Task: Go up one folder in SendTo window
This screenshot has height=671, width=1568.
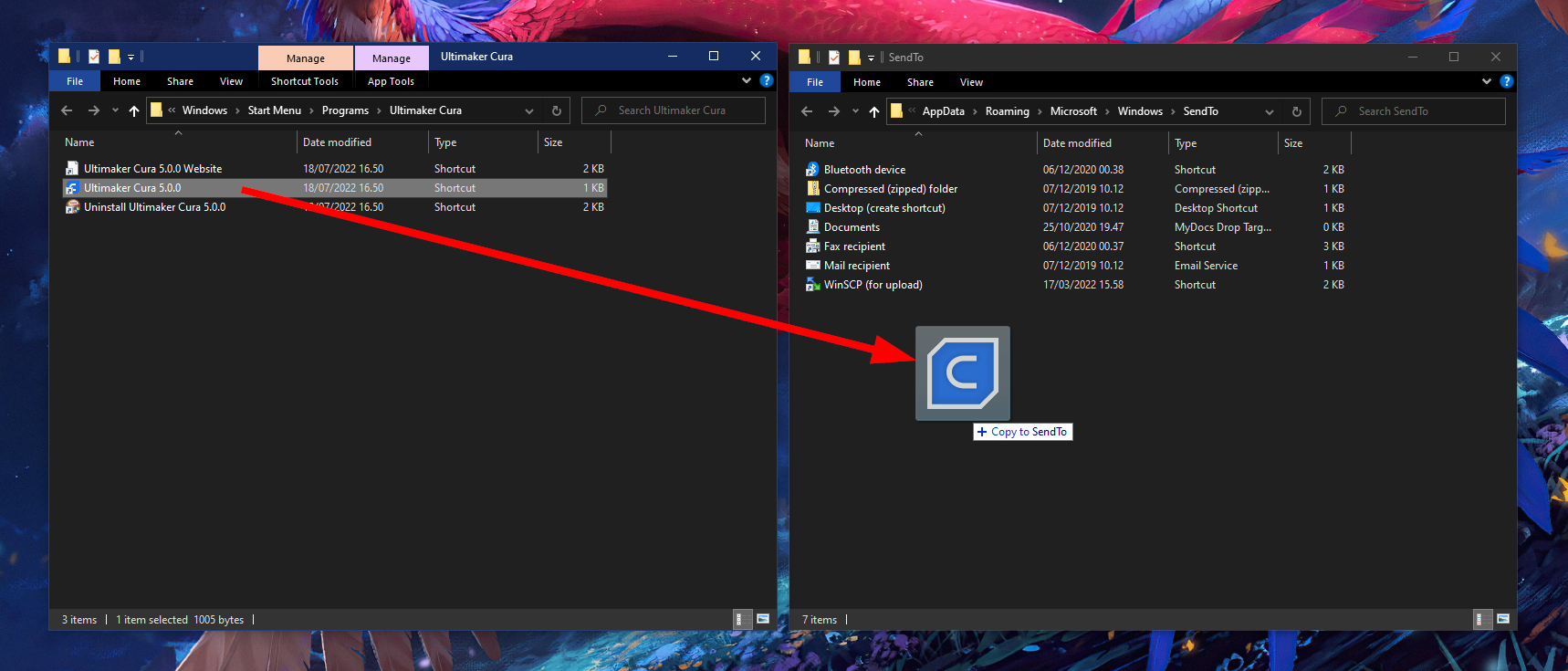Action: point(874,111)
